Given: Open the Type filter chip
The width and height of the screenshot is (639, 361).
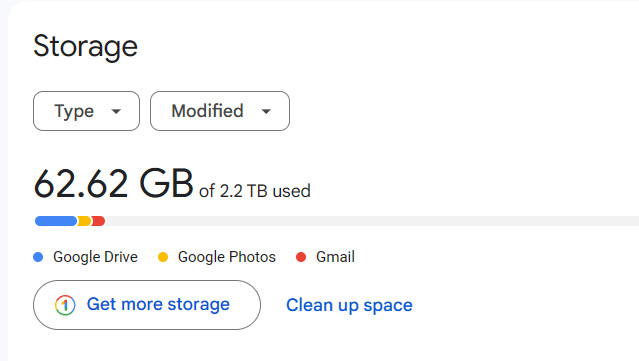Looking at the screenshot, I should [86, 111].
